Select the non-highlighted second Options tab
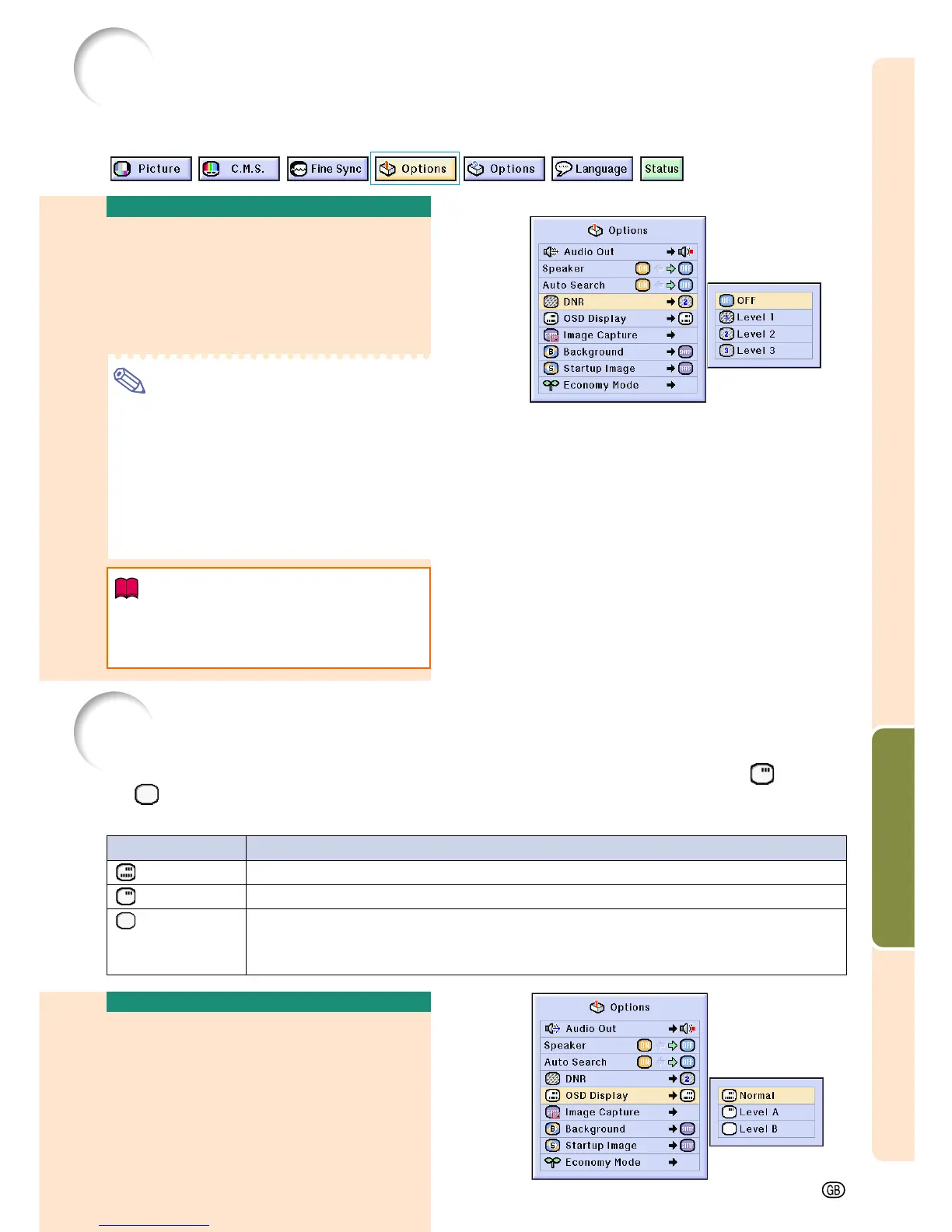Screen dimensions: 952x1232 [x=504, y=169]
